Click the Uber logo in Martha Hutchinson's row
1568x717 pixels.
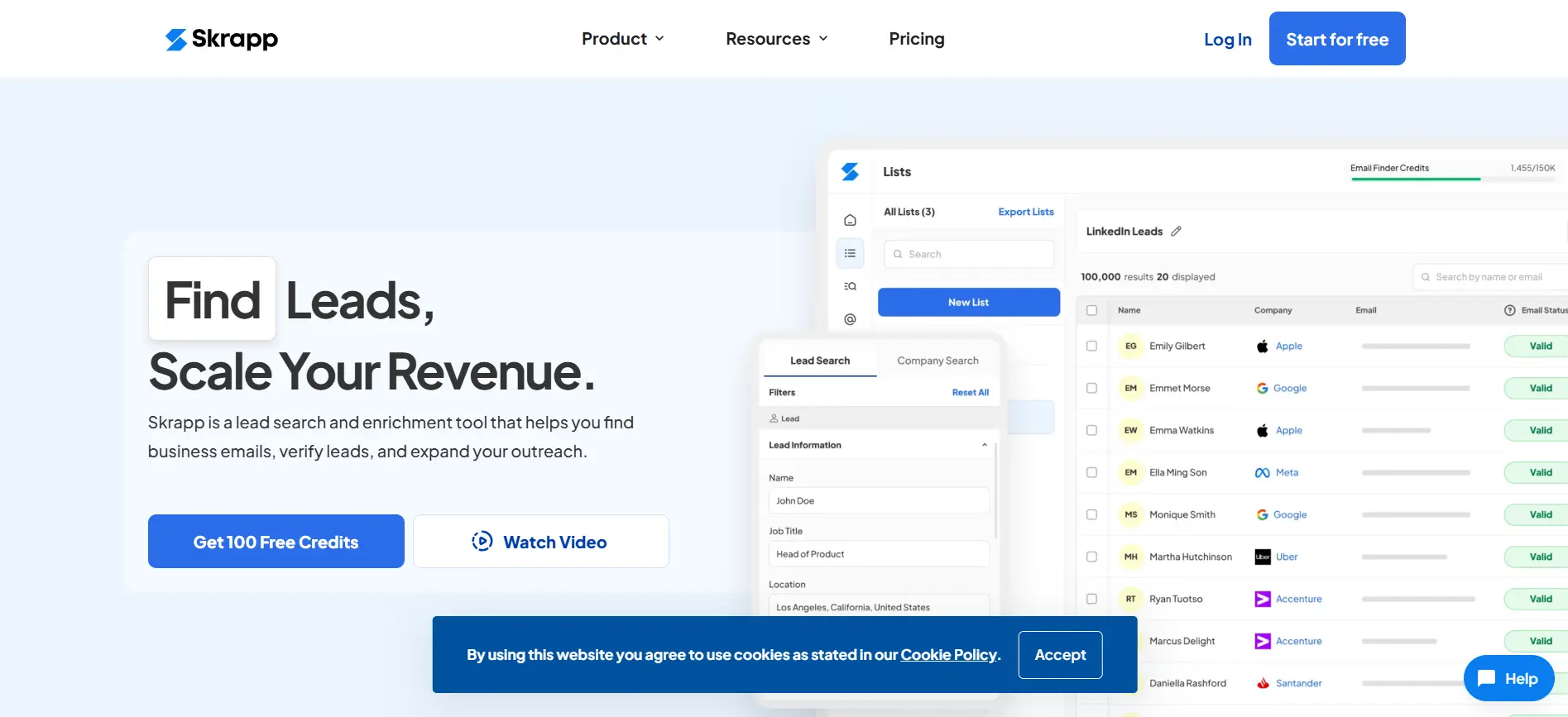tap(1263, 557)
